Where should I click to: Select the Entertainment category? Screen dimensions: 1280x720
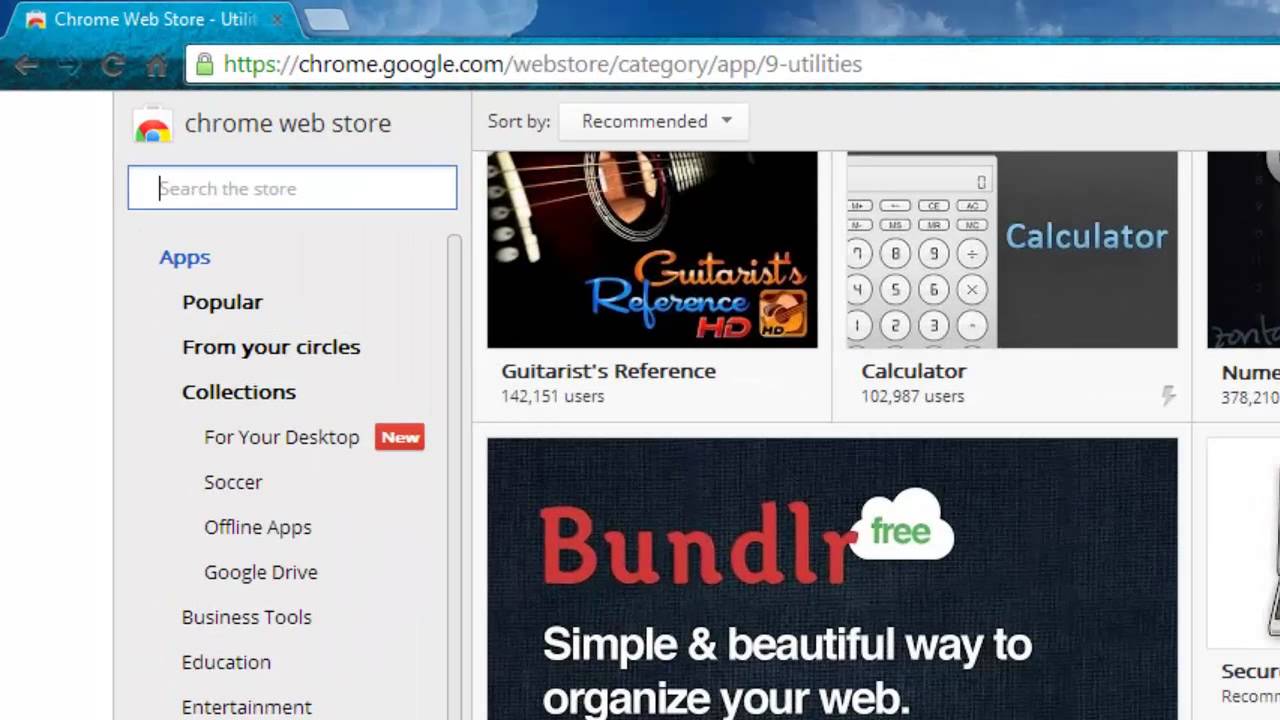coord(247,707)
